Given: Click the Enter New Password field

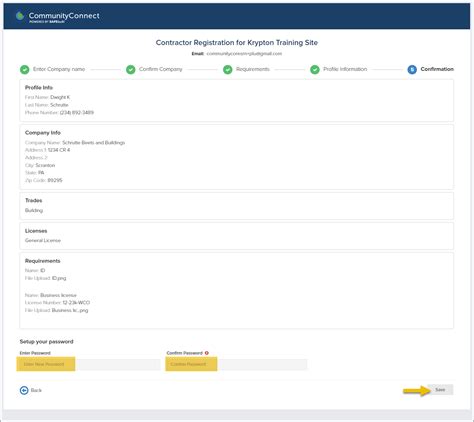Looking at the screenshot, I should [89, 364].
